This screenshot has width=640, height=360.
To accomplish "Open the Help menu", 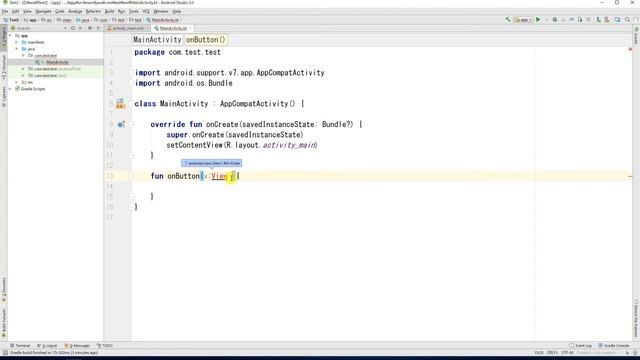I will point(177,11).
